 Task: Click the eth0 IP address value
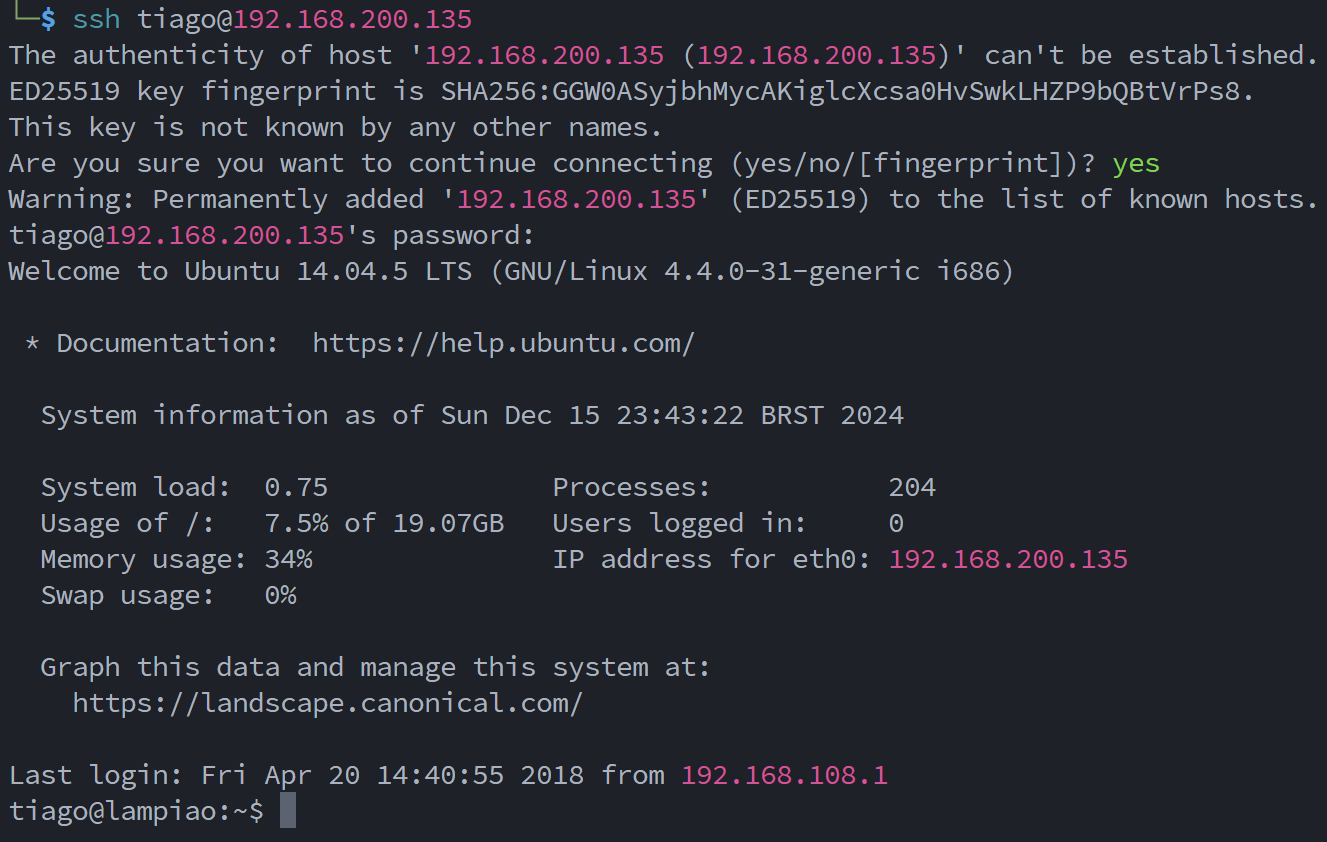click(1008, 559)
